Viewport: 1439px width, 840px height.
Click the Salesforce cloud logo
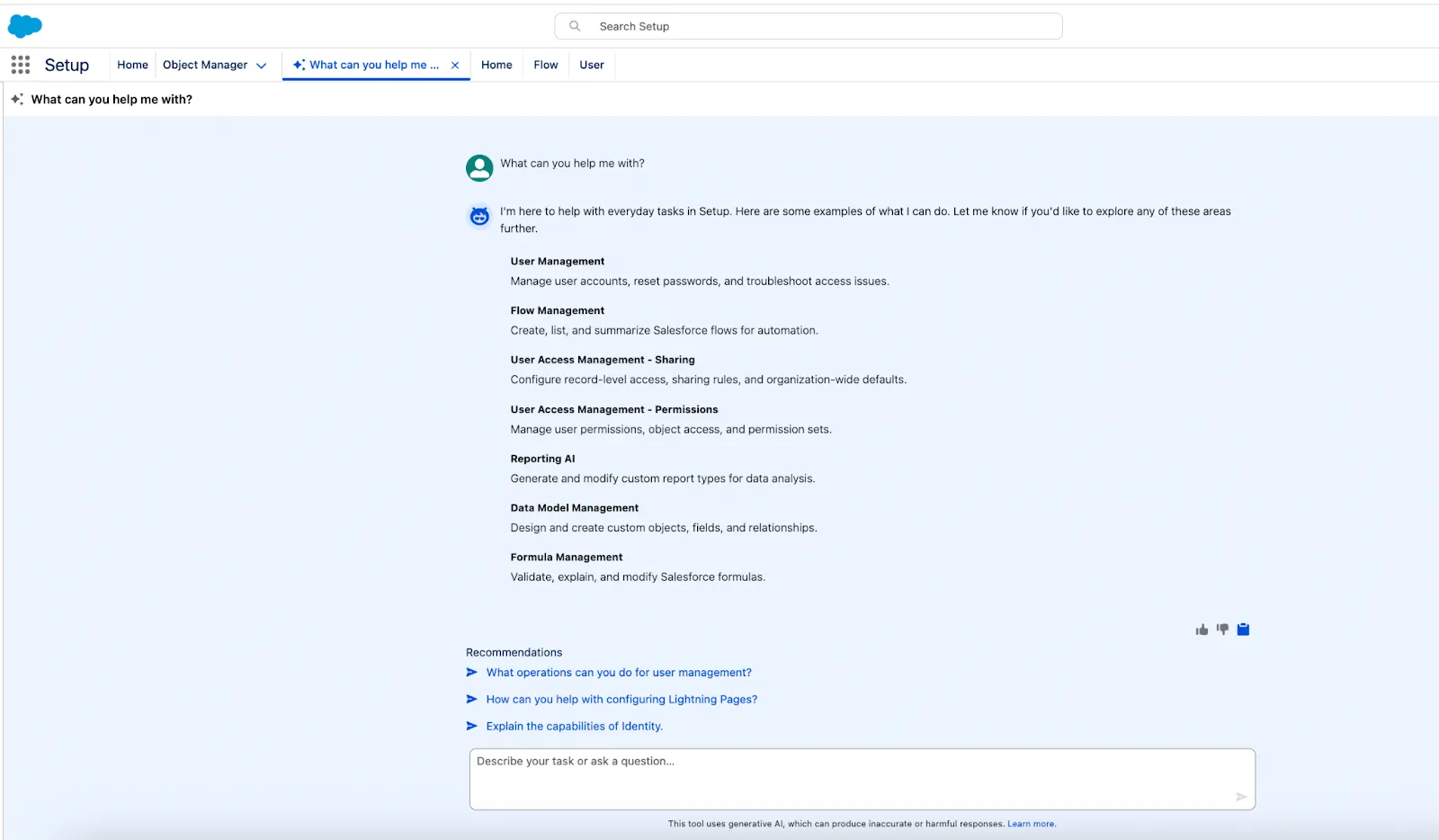coord(25,26)
